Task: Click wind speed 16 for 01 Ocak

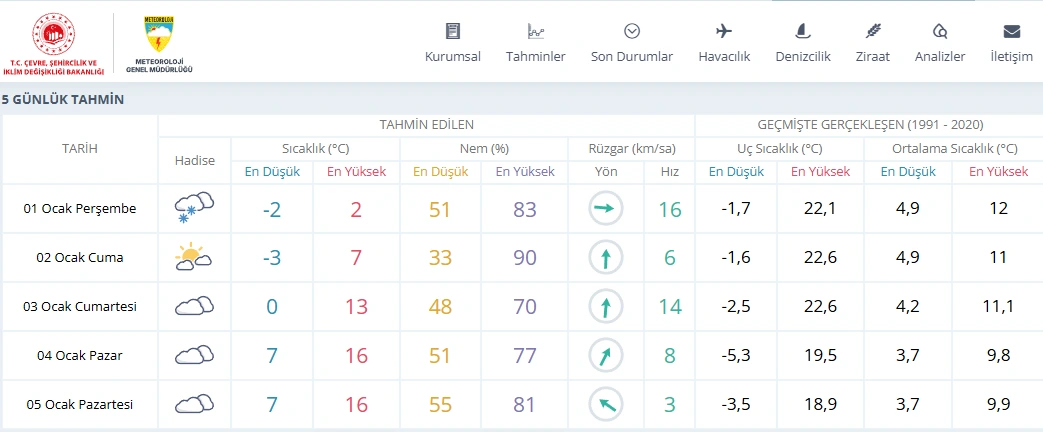Action: [670, 209]
